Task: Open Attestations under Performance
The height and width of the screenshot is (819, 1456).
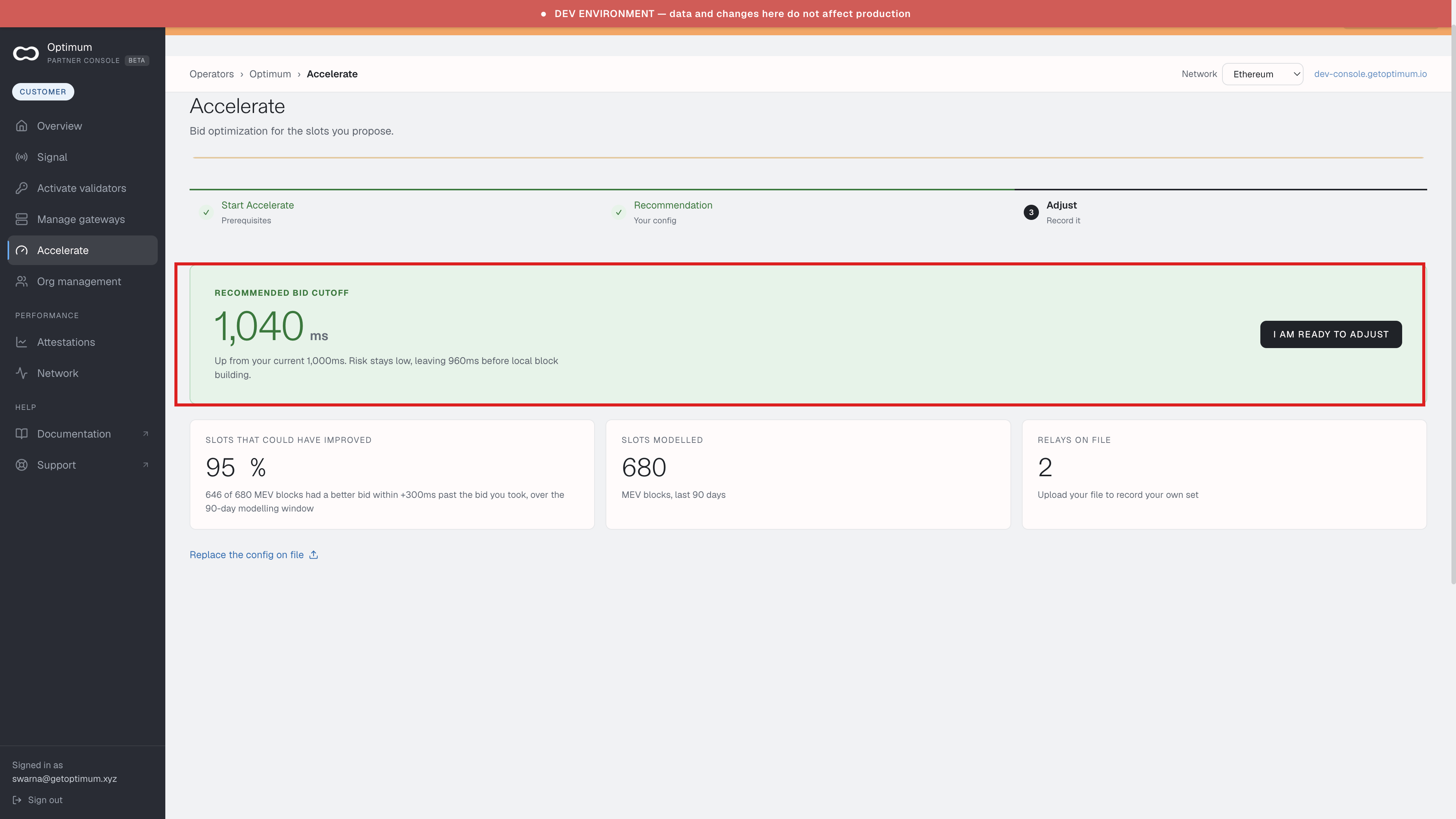Action: (83, 341)
